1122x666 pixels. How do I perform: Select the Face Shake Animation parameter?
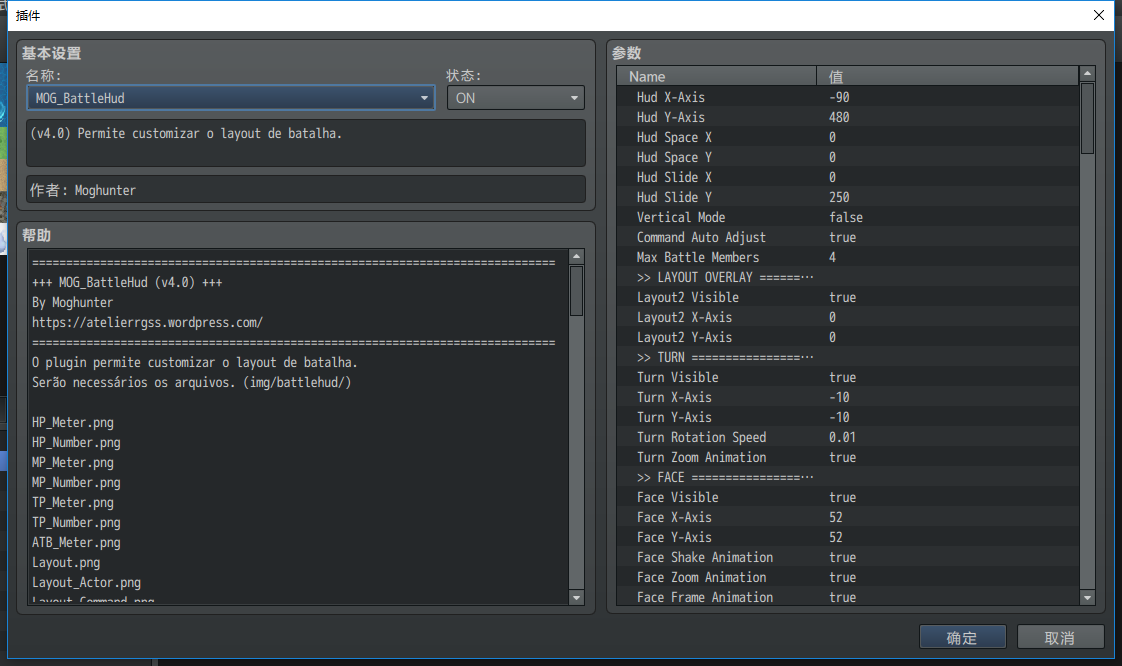point(848,558)
